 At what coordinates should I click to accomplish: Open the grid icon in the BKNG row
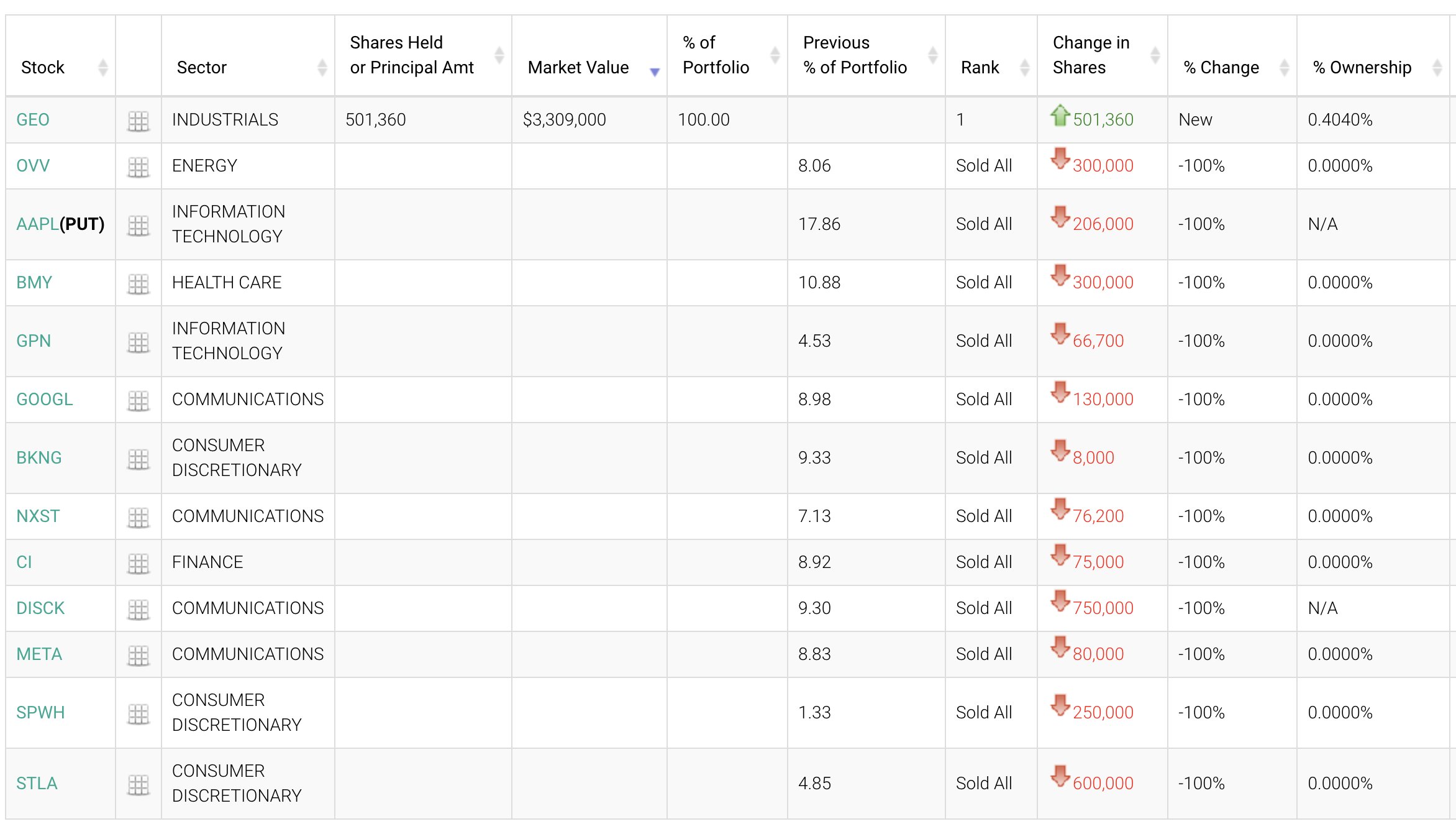tap(139, 459)
